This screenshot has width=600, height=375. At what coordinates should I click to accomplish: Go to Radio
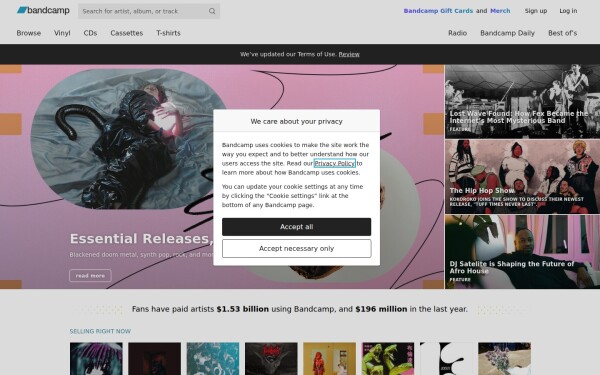point(458,33)
